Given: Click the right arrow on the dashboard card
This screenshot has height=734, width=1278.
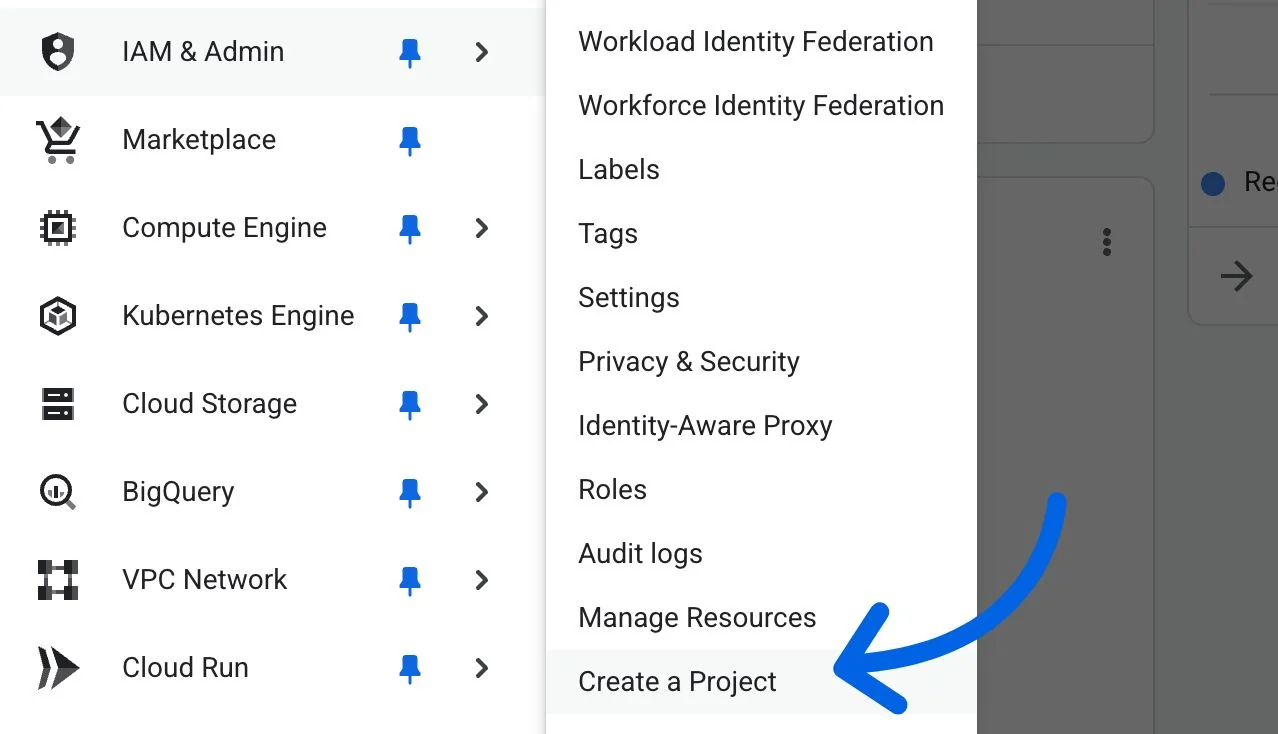Looking at the screenshot, I should [x=1237, y=276].
